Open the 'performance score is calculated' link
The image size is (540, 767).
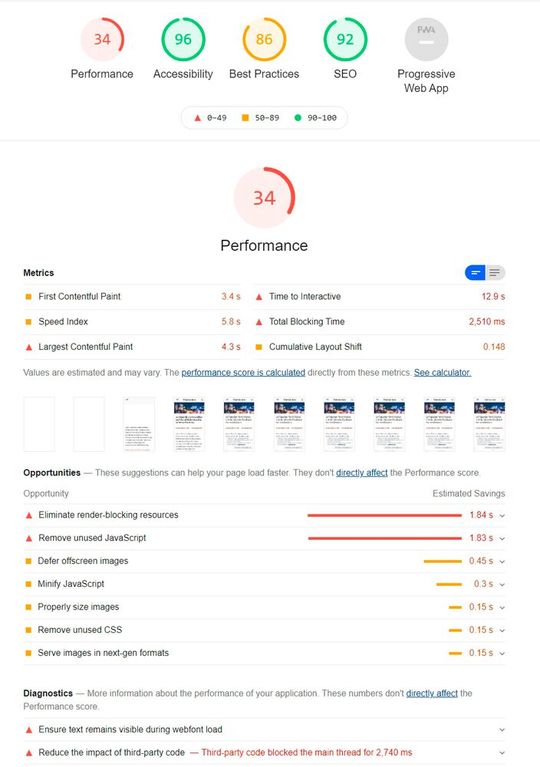pos(243,372)
